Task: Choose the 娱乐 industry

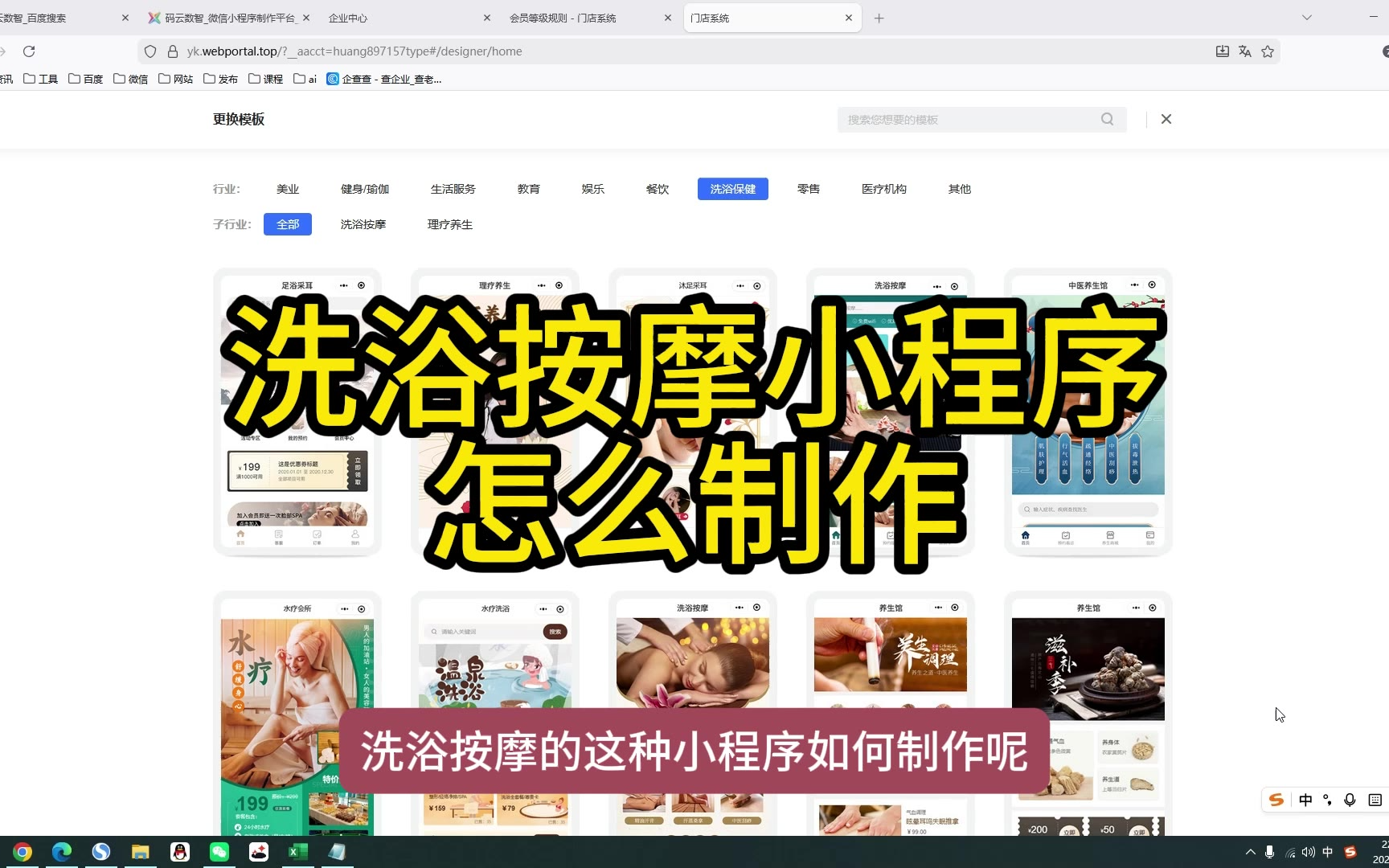Action: click(593, 189)
